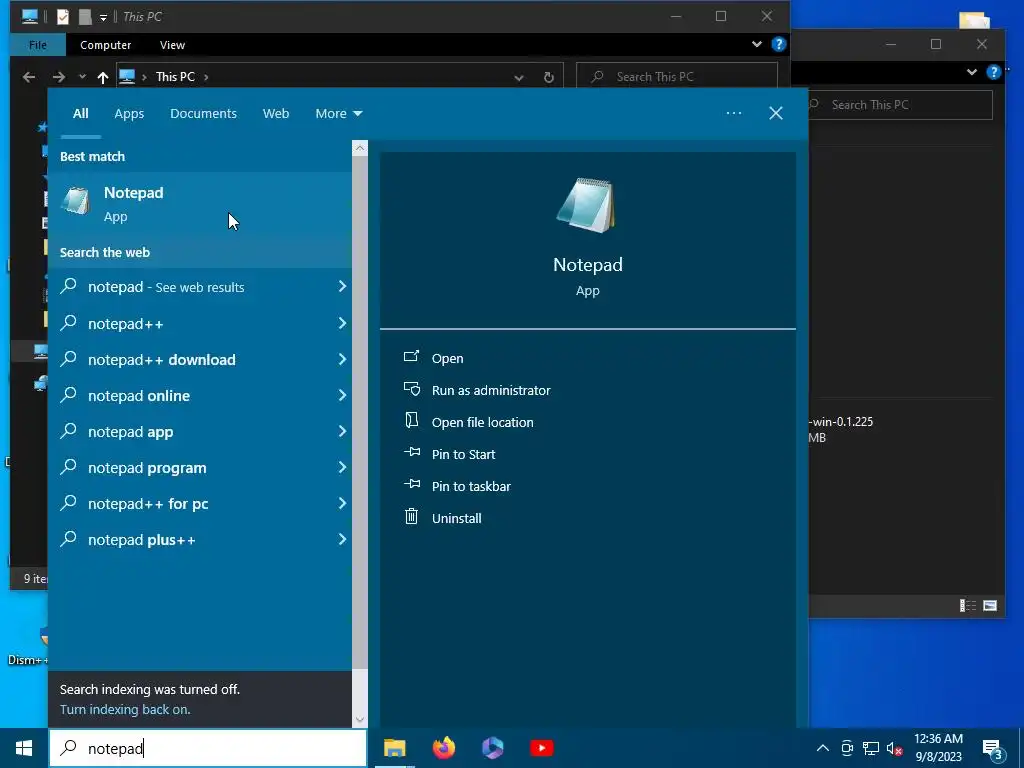The height and width of the screenshot is (768, 1024).
Task: Click the large Notepad icon in preview pane
Action: [x=586, y=205]
